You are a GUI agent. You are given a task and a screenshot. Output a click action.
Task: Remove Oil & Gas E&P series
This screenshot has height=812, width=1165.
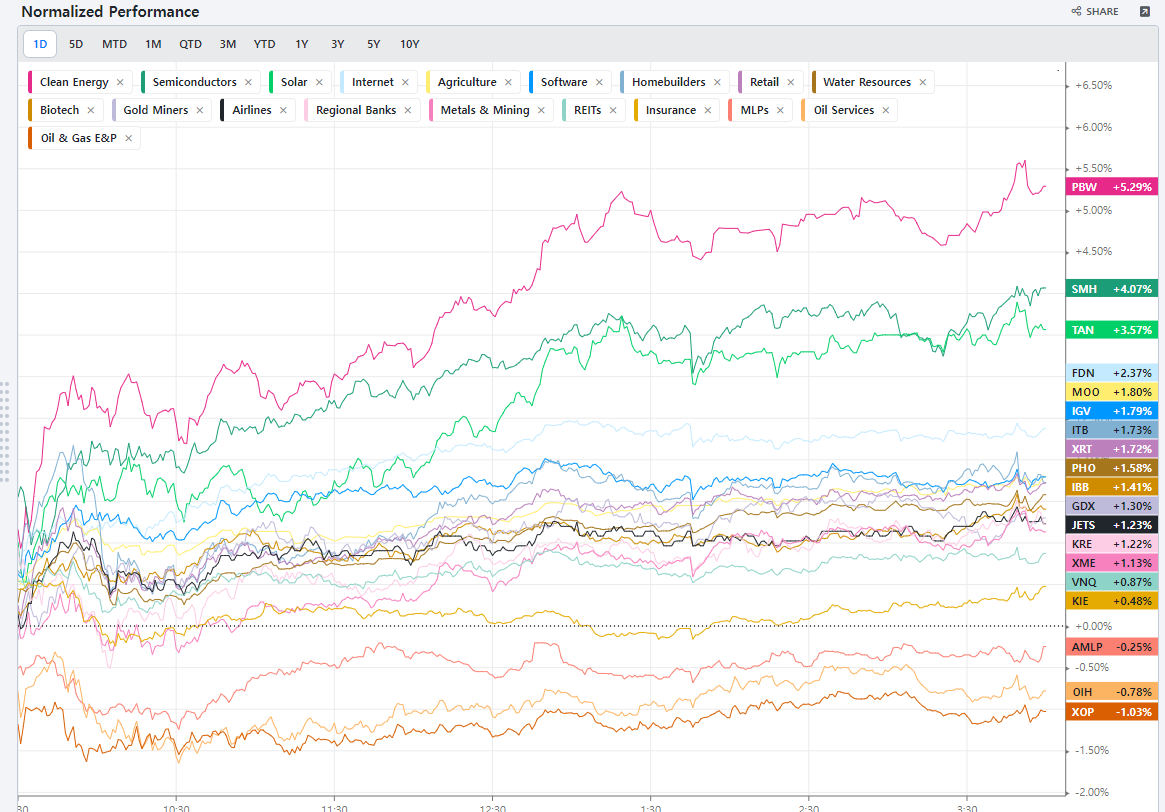point(127,139)
